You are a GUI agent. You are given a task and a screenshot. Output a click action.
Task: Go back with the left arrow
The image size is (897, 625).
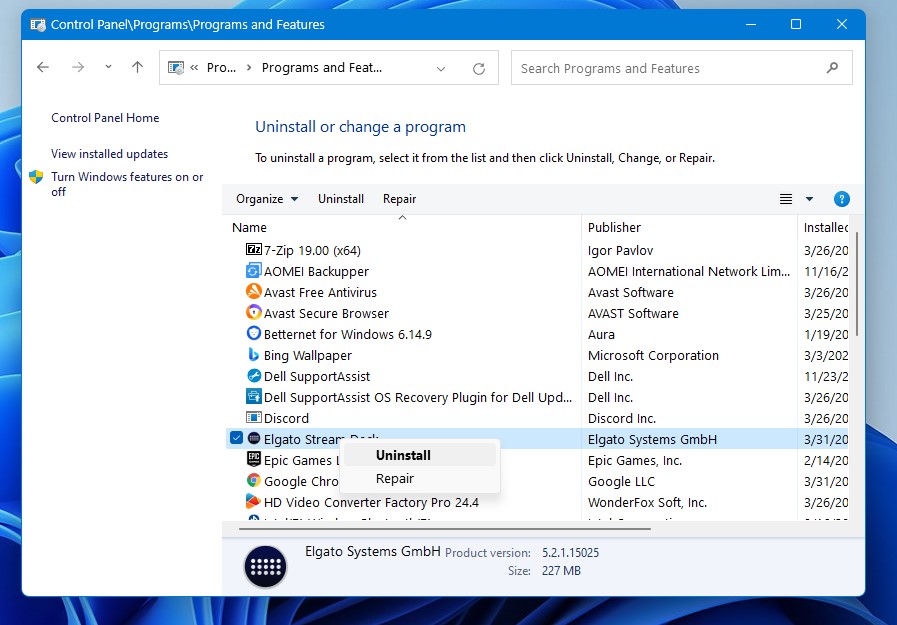coord(43,67)
